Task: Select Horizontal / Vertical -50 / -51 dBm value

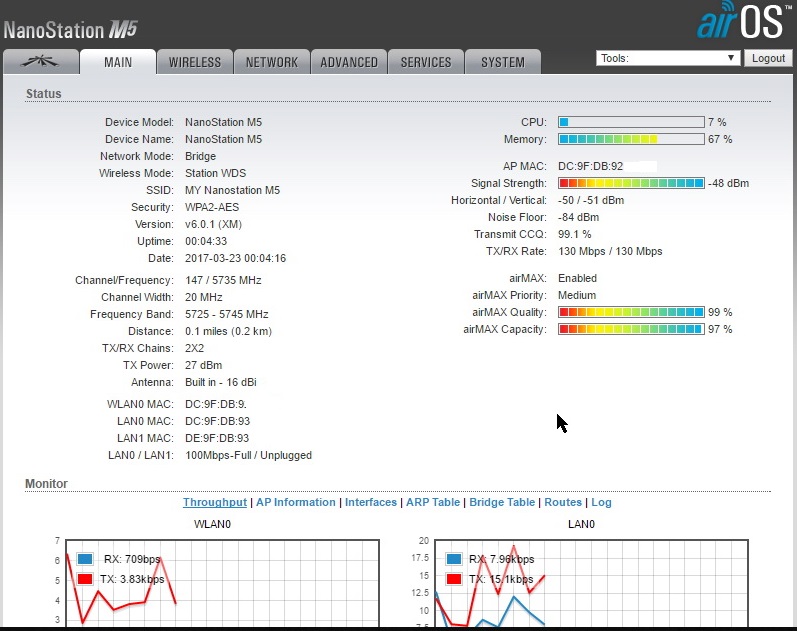Action: coord(591,200)
